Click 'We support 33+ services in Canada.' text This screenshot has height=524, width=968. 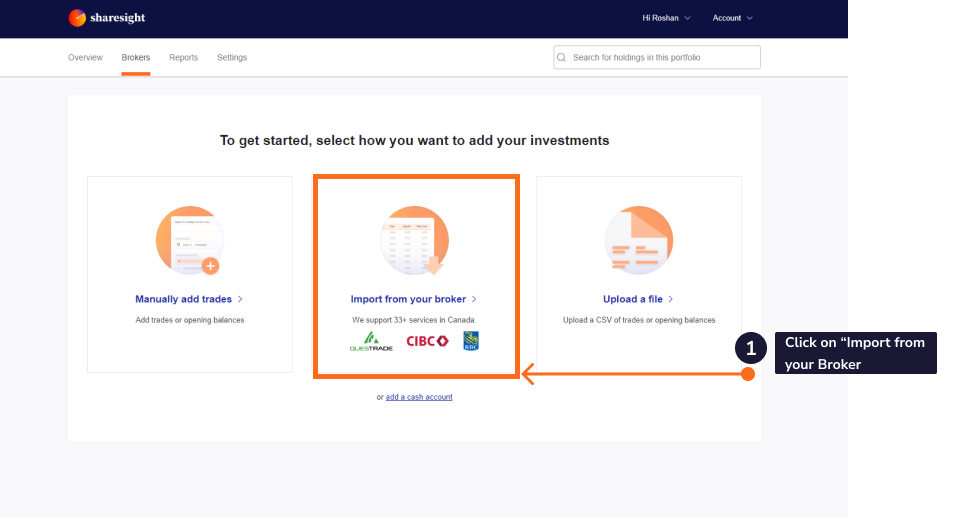[x=414, y=320]
